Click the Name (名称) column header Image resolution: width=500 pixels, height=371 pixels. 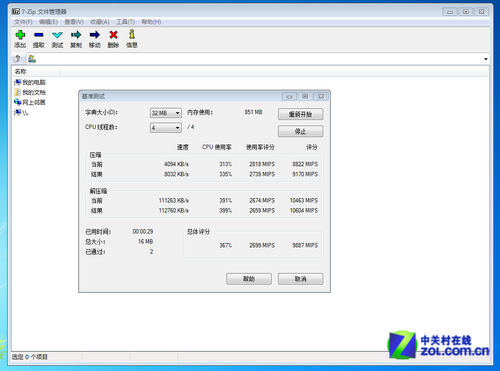pos(36,72)
